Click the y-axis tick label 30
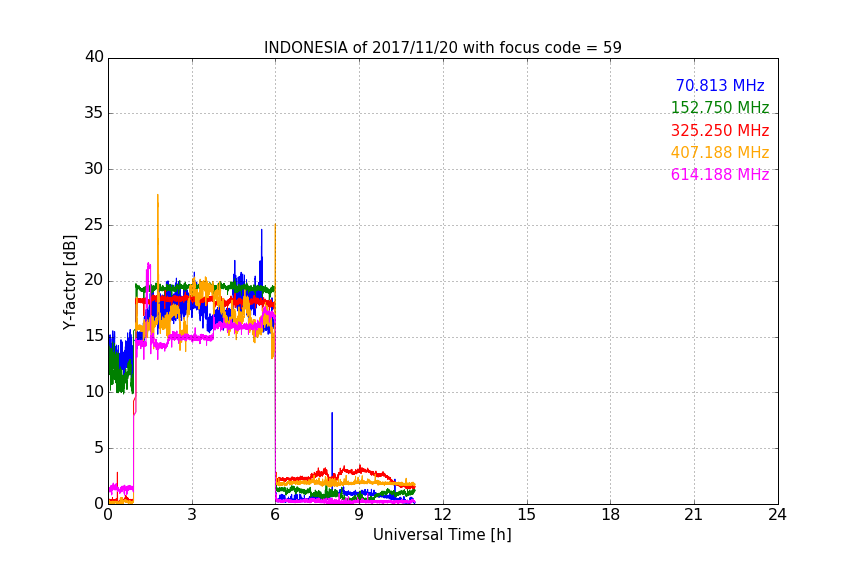This screenshot has height=576, width=864. click(x=94, y=169)
